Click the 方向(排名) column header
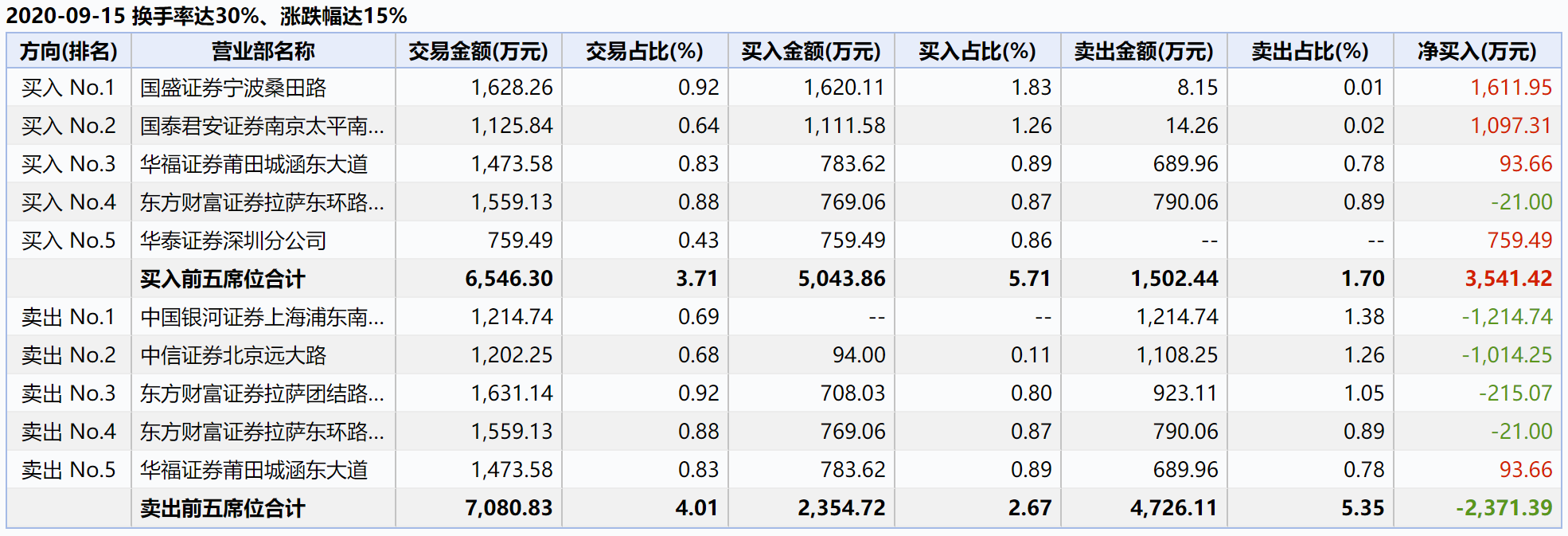Screen dimensions: 1568x536 [x=68, y=52]
